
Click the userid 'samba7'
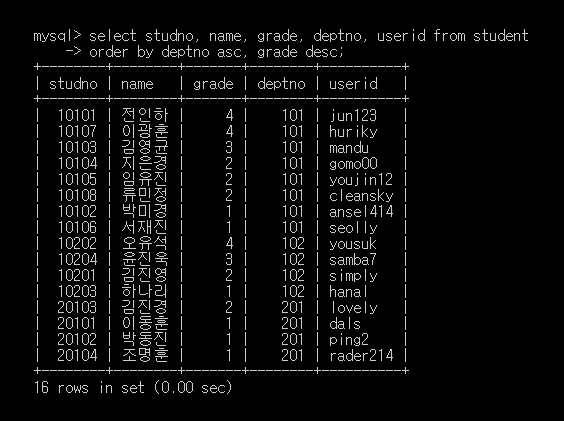[x=353, y=259]
